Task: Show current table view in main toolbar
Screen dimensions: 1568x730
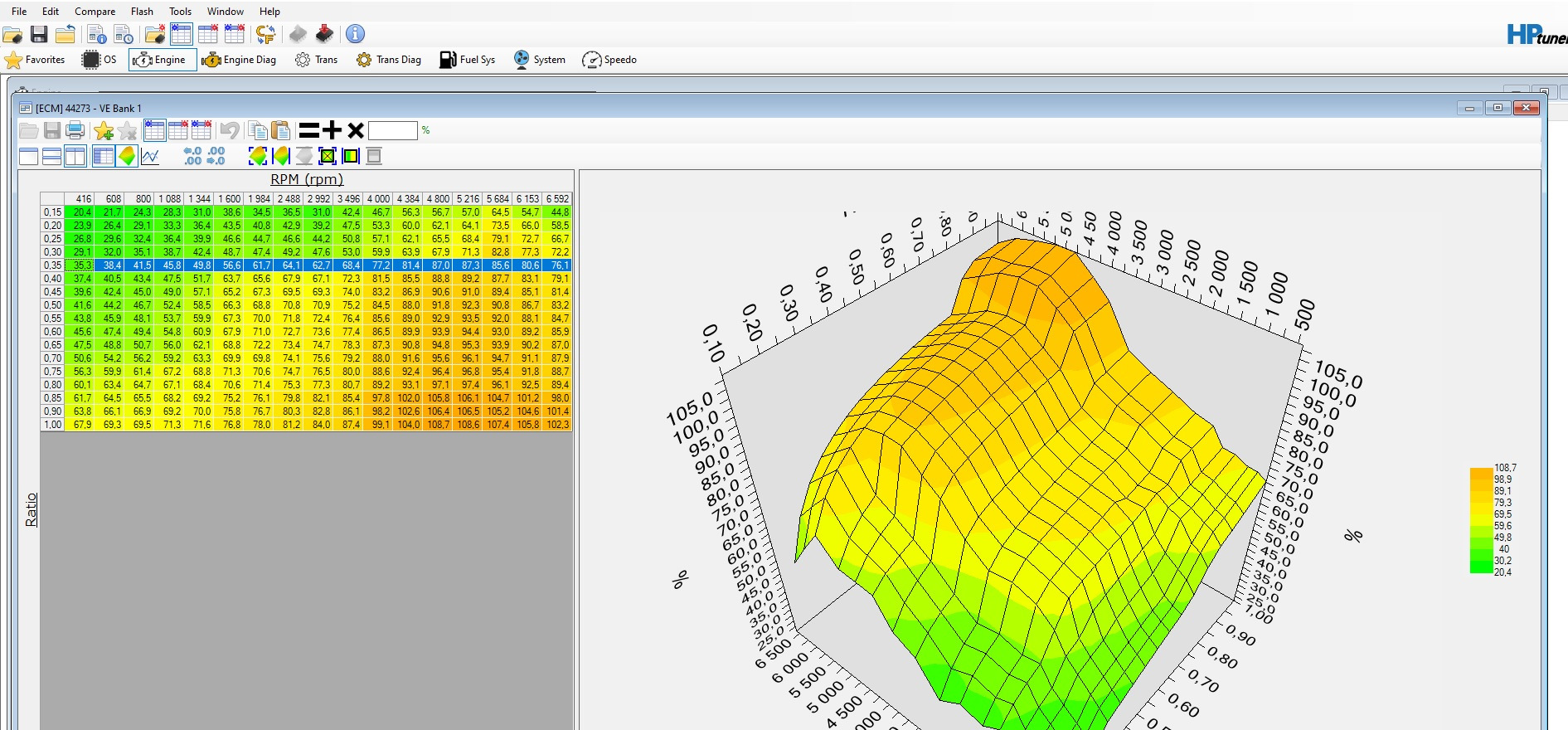Action: click(x=182, y=34)
